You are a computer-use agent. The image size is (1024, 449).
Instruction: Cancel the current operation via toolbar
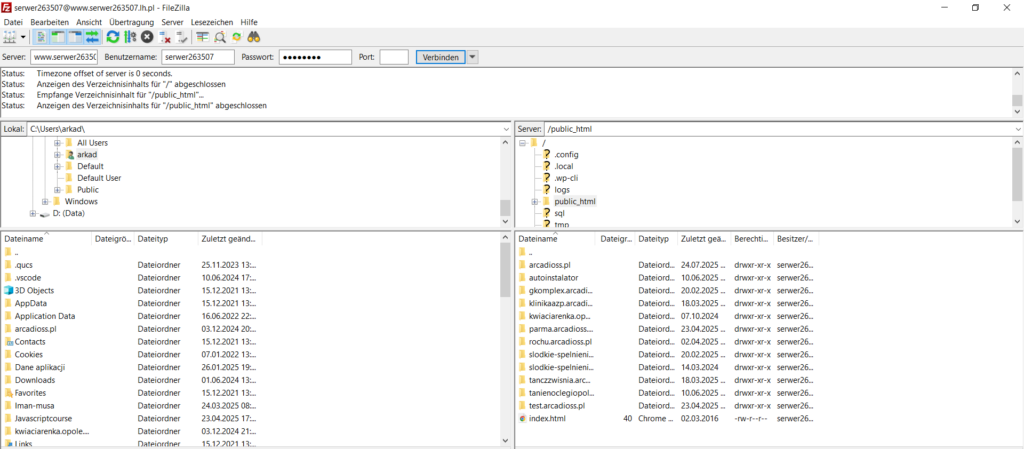147,37
